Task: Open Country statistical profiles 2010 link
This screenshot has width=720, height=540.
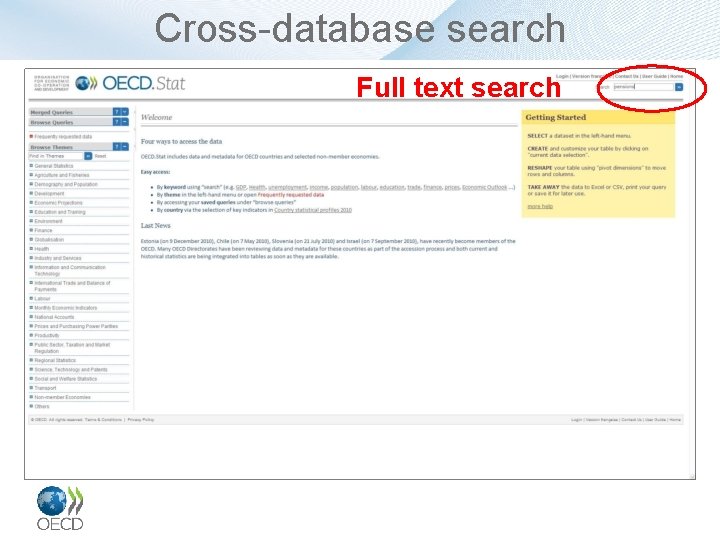Action: (x=313, y=210)
